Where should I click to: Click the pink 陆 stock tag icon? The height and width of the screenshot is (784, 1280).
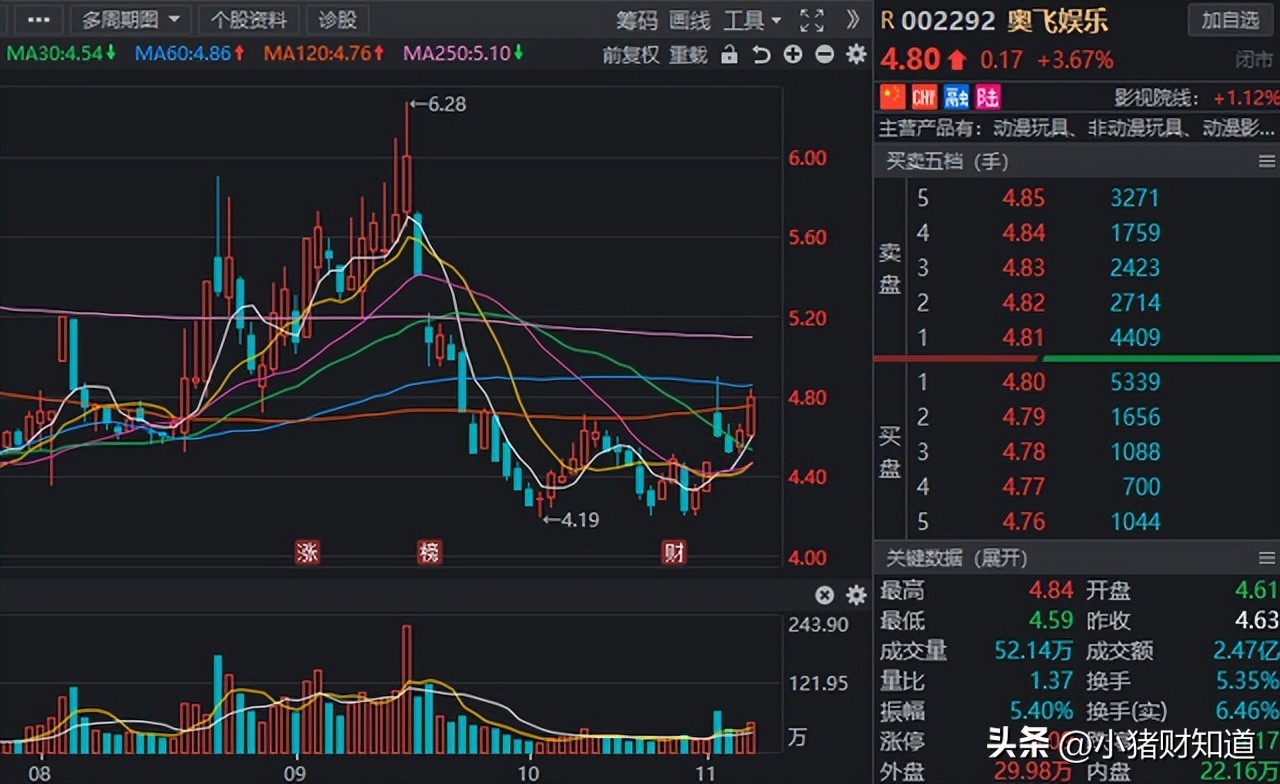988,97
